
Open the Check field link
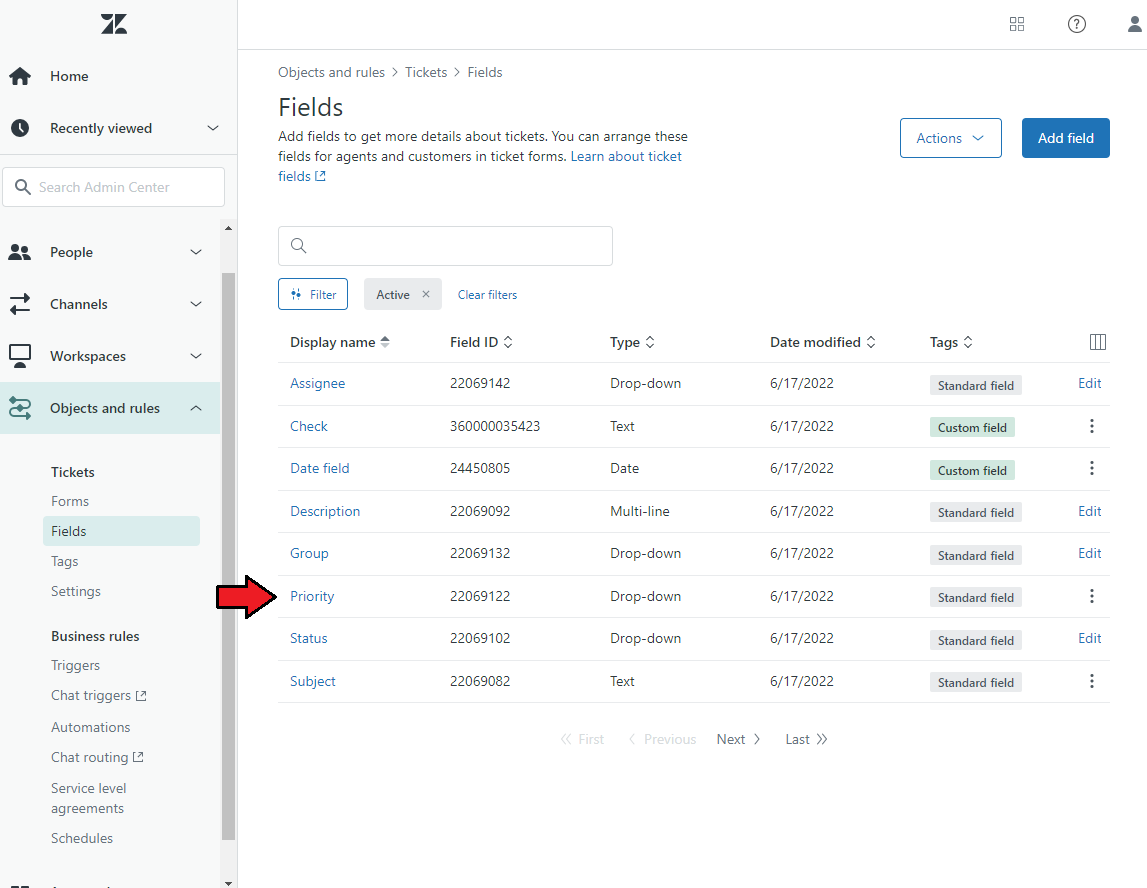tap(309, 426)
